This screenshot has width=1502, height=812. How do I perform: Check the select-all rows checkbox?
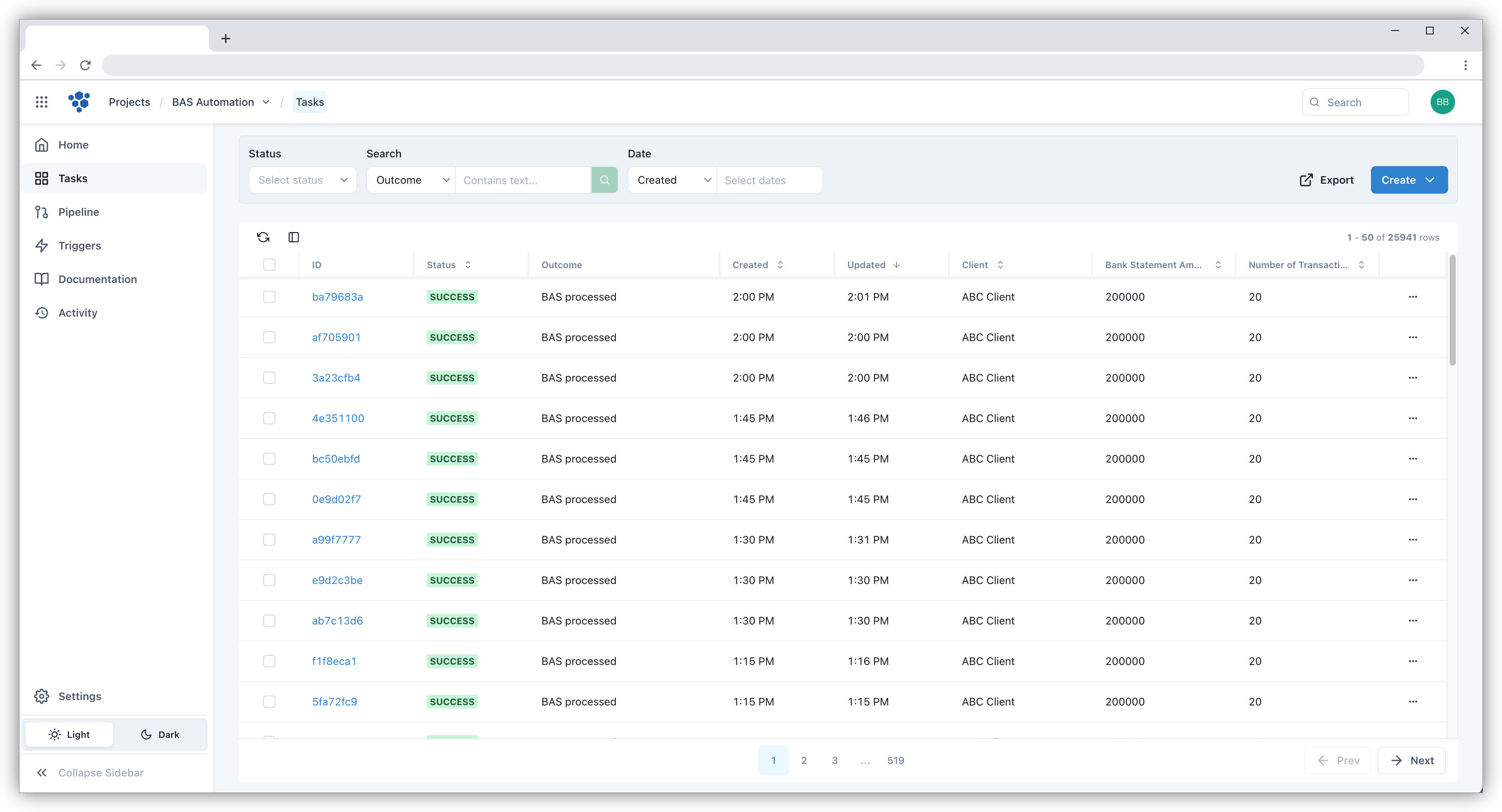[x=269, y=265]
